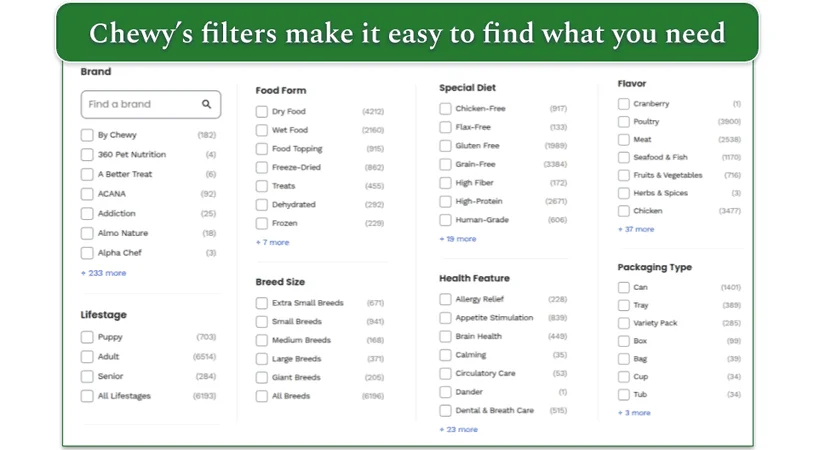Image resolution: width=814 pixels, height=450 pixels.
Task: Select the A Better Treat brand checkbox
Action: coord(87,174)
